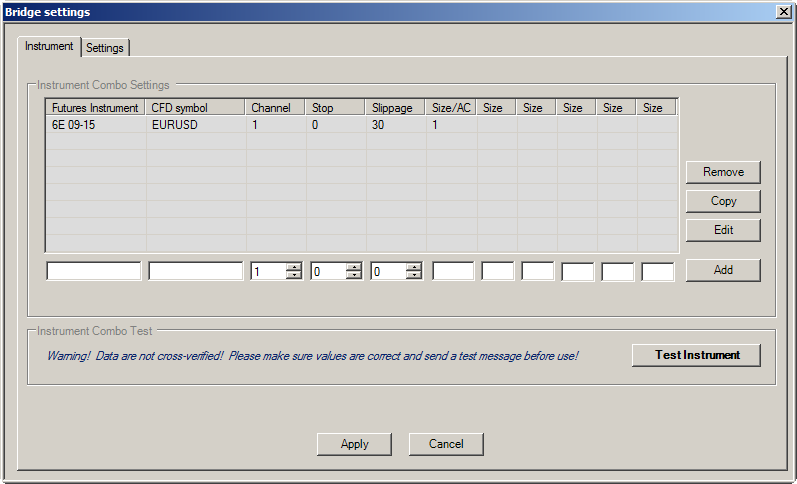This screenshot has height=484, width=797.
Task: Focus the Futures Instrument input field
Action: (x=94, y=271)
